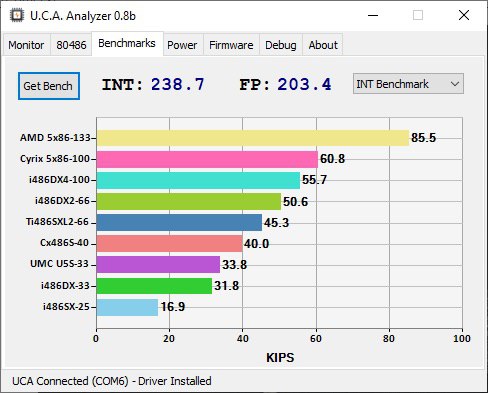The width and height of the screenshot is (488, 393).
Task: Click the Cx486S-40 axis label
Action: point(64,243)
